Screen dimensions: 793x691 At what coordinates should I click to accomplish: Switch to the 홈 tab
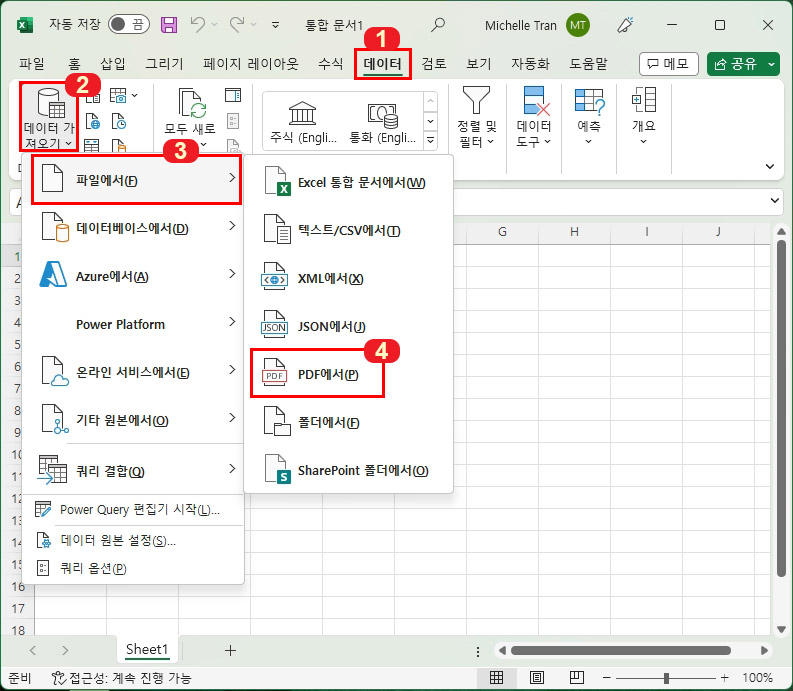pos(74,64)
